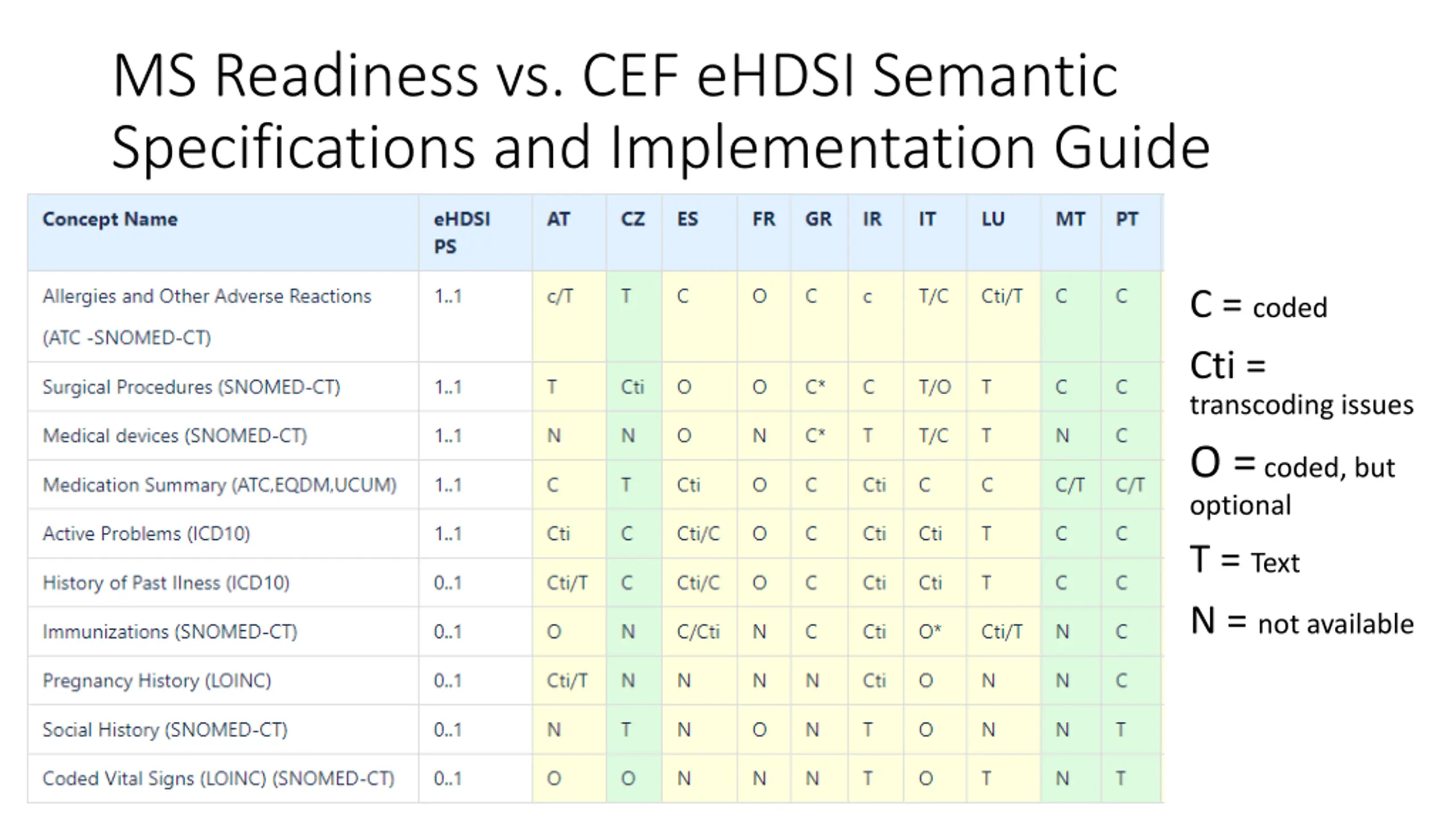Click the LU country column header
The height and width of the screenshot is (819, 1456).
[x=993, y=220]
